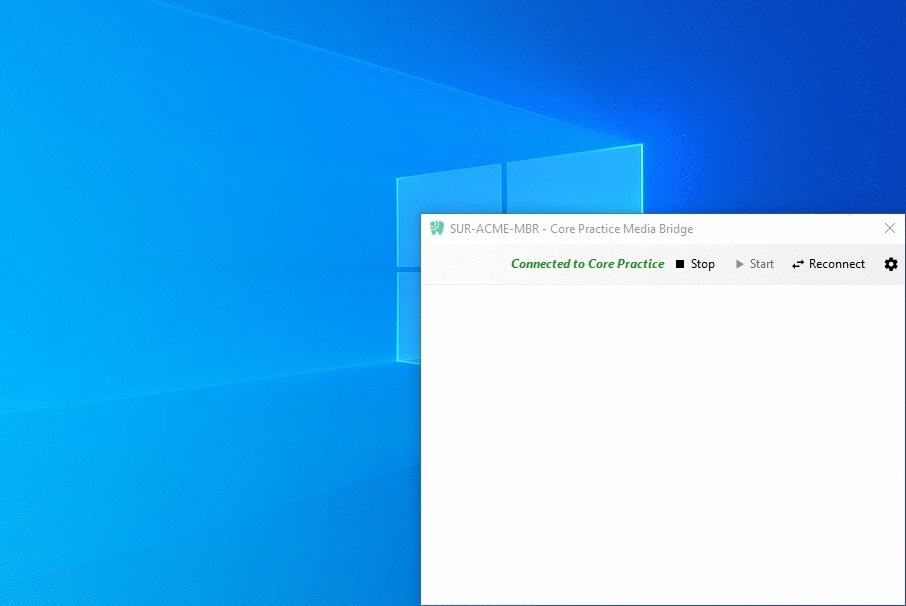Click the gray Start play triangle icon
The height and width of the screenshot is (606, 906).
point(740,264)
